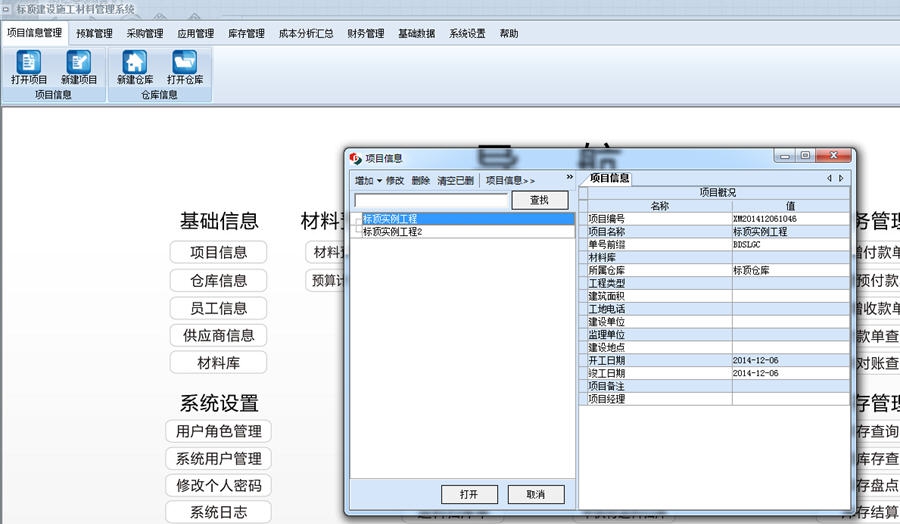Open the 帮助 menu

(x=509, y=33)
